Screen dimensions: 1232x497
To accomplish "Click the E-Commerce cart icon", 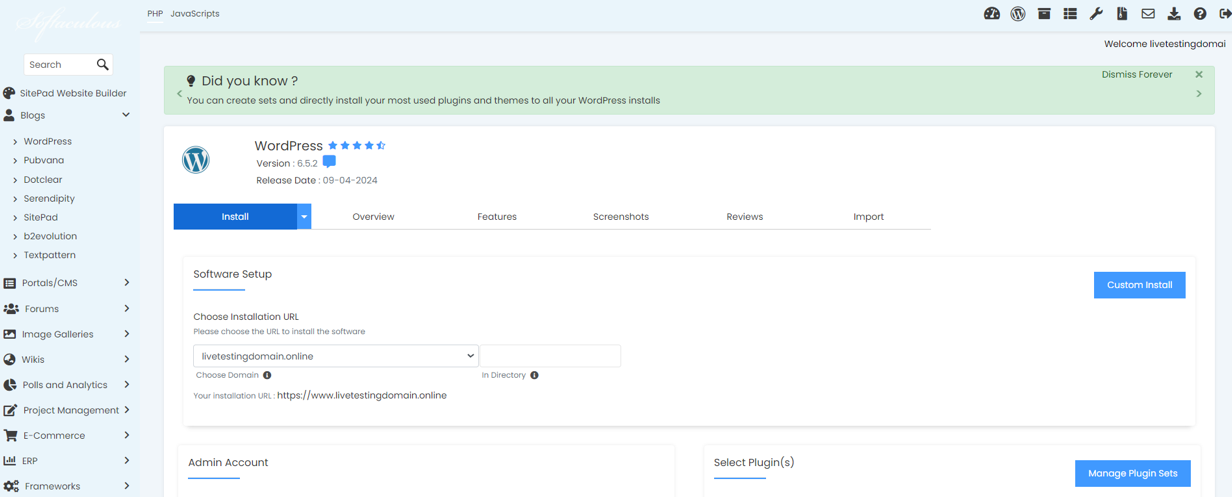I will pyautogui.click(x=10, y=435).
